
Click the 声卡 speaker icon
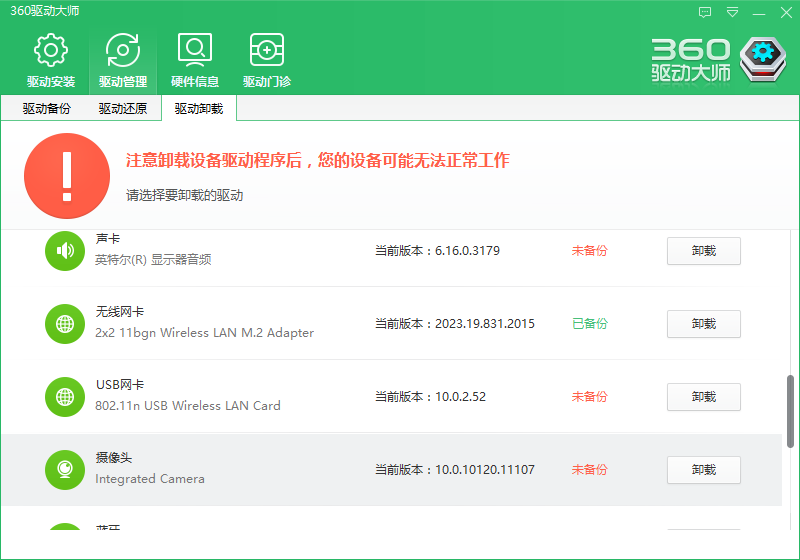click(x=65, y=250)
